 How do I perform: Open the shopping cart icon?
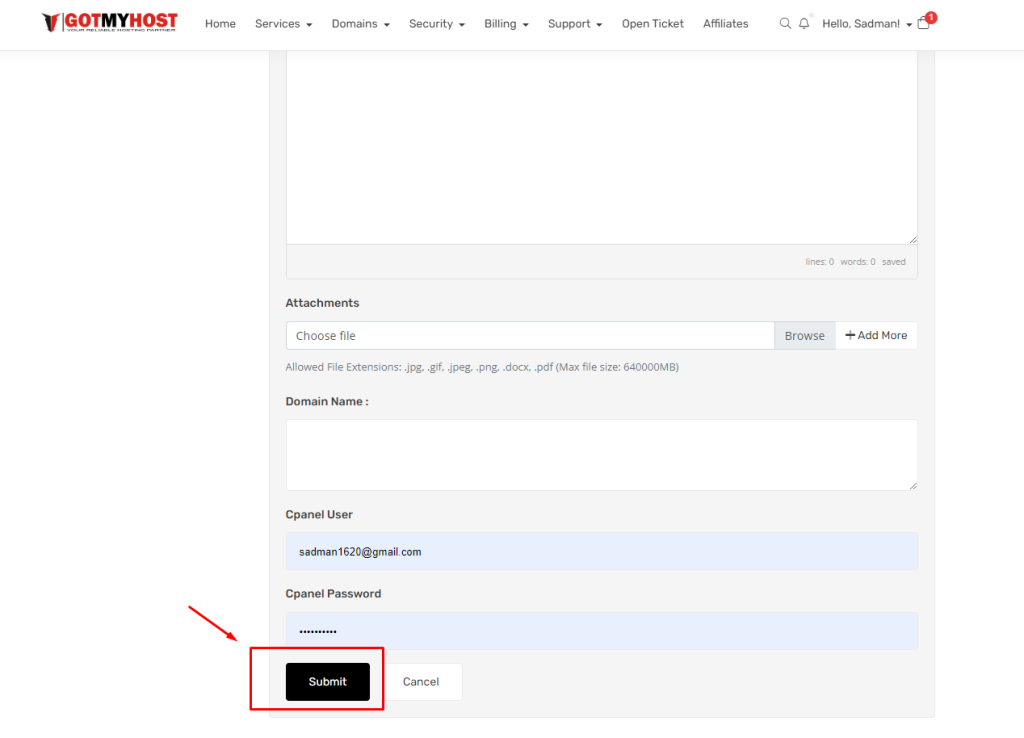coord(923,23)
